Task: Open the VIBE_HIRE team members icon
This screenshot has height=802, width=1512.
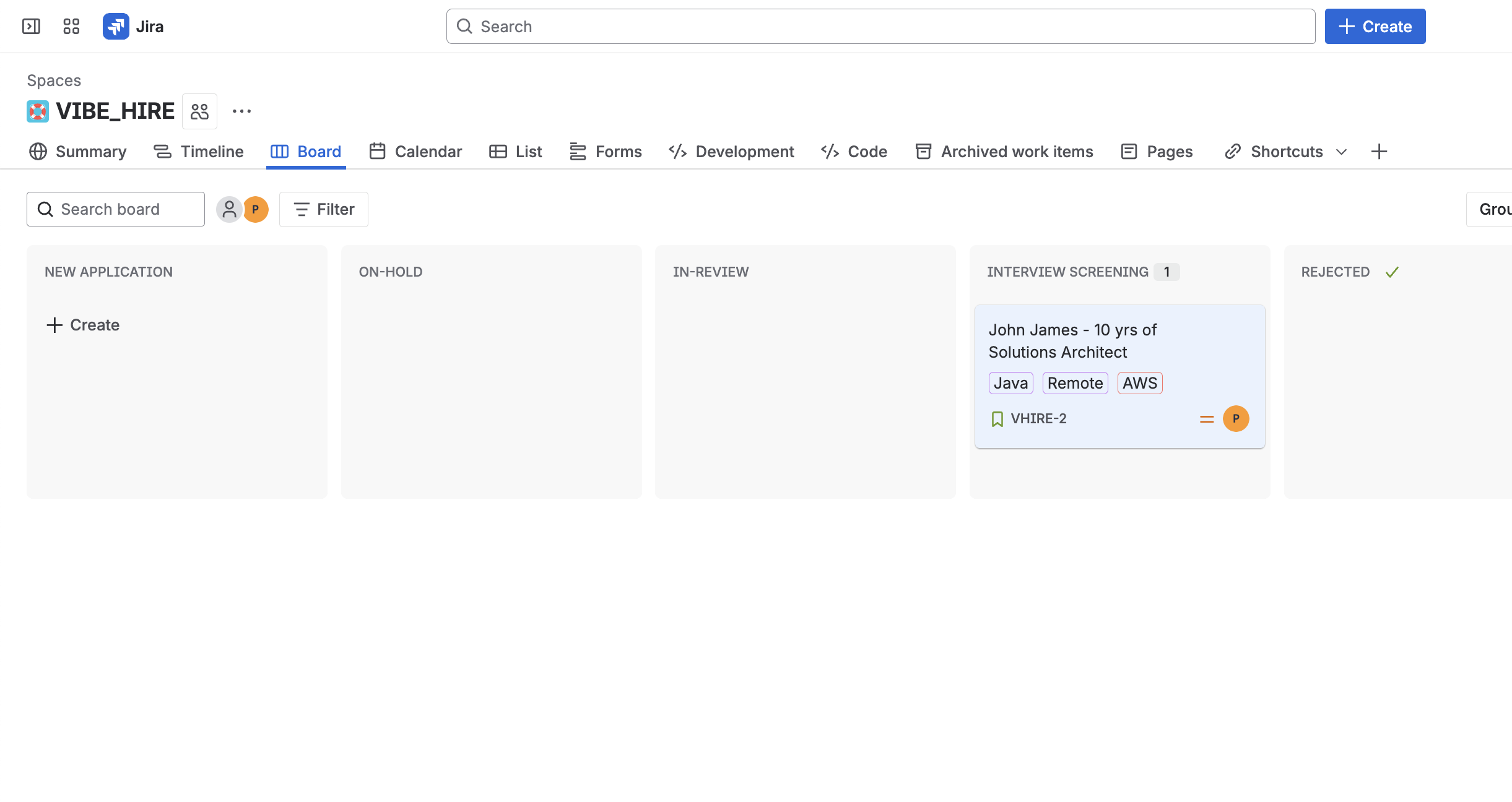Action: [x=199, y=111]
